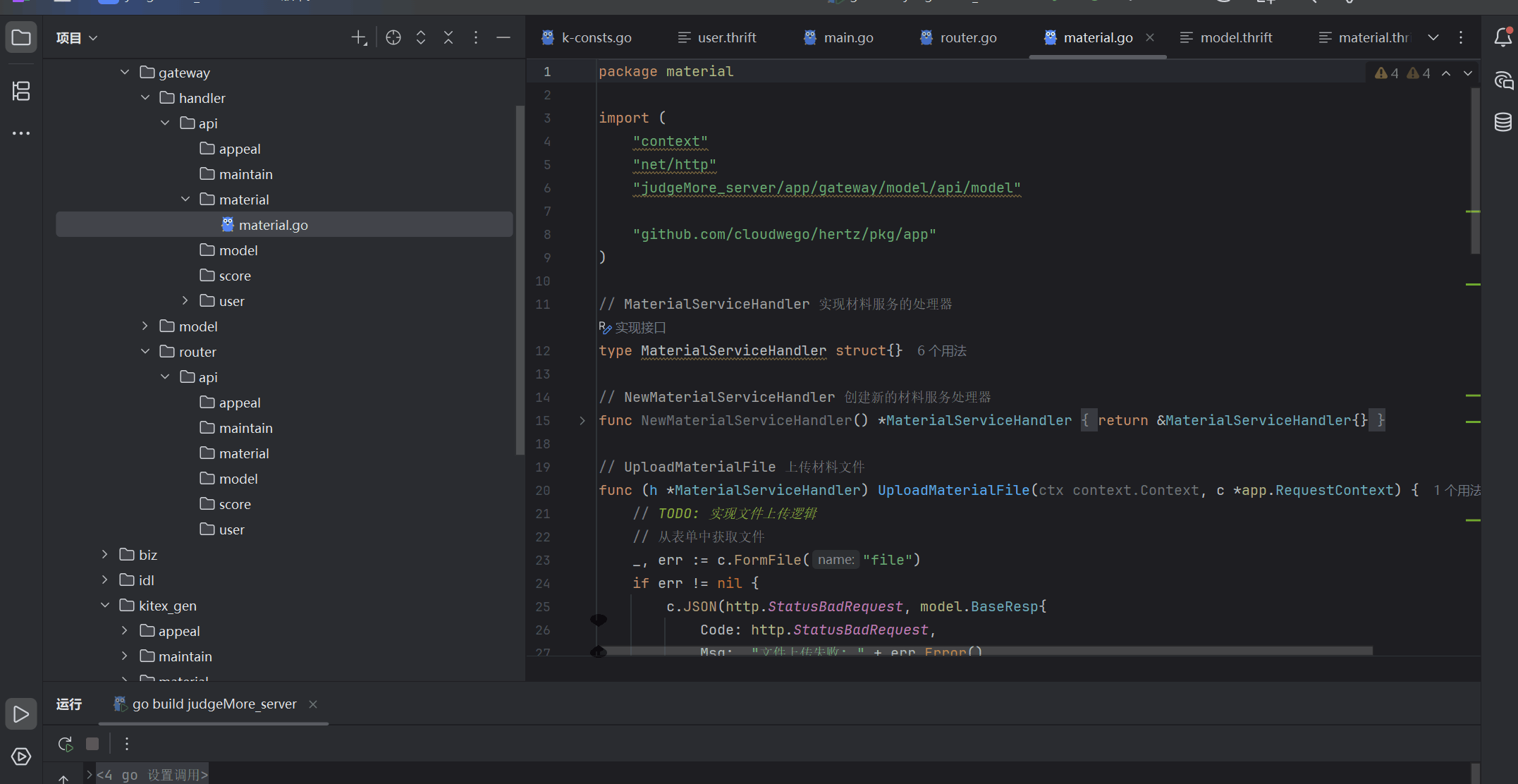Click Select Opened File crosshair icon
The height and width of the screenshot is (784, 1518).
[393, 37]
